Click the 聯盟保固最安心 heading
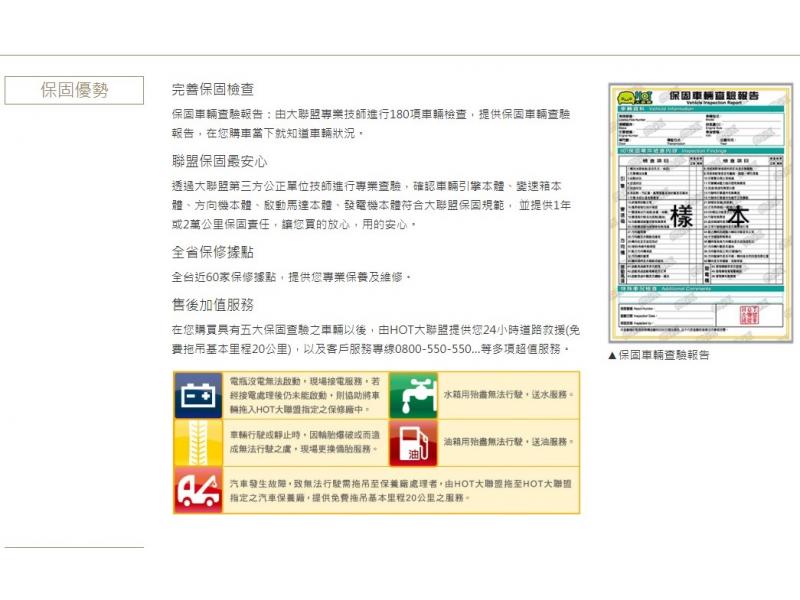 [x=219, y=161]
